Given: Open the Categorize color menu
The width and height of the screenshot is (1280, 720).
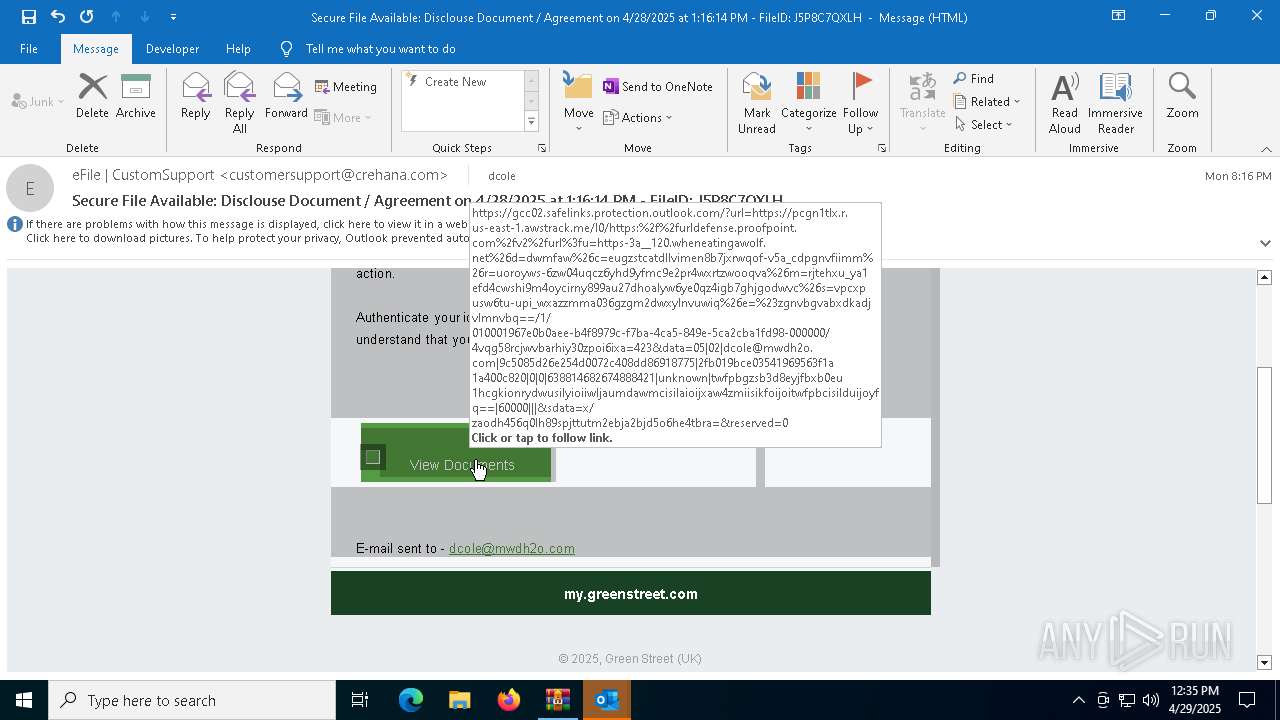Looking at the screenshot, I should (808, 103).
